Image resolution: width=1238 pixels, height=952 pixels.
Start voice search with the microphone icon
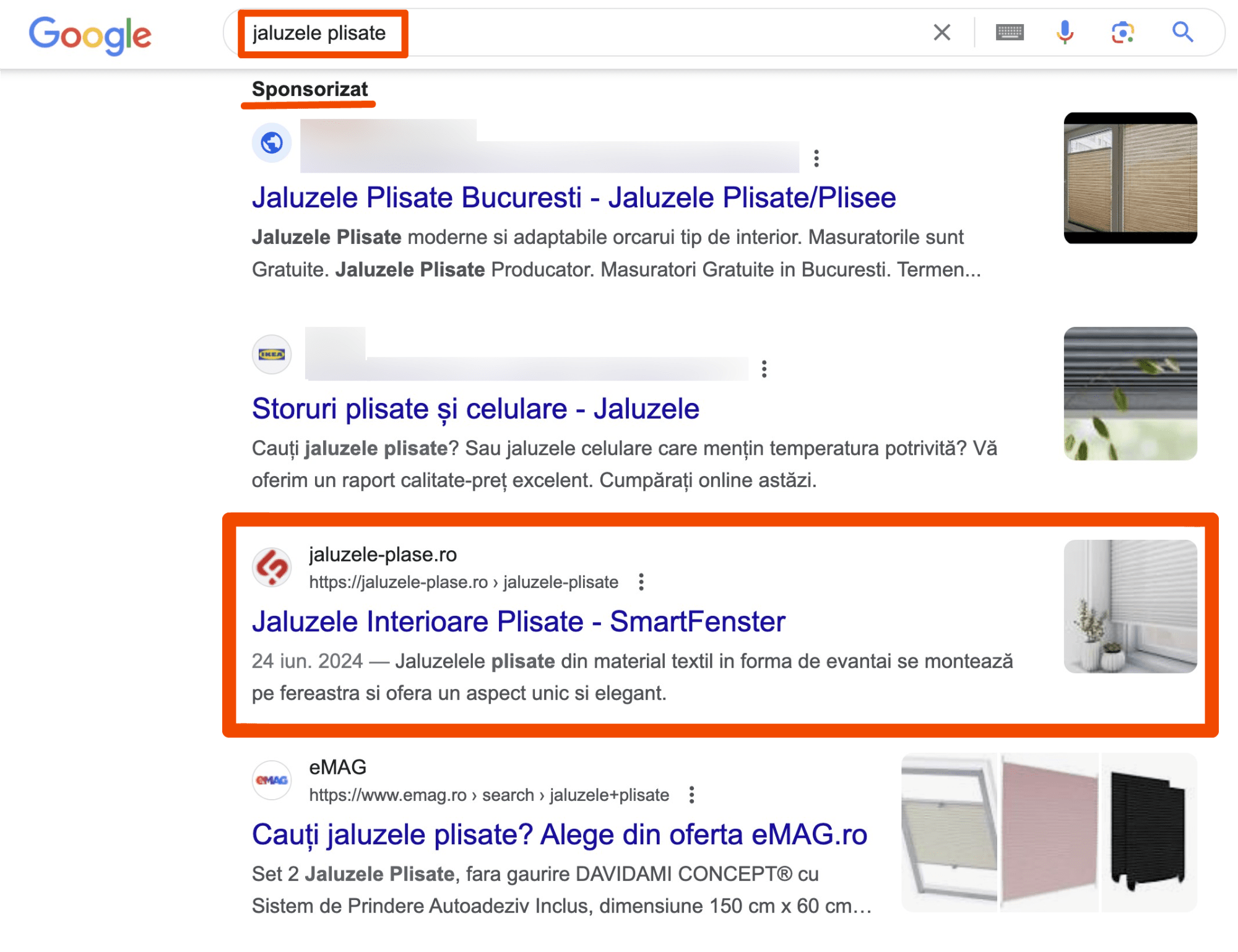pyautogui.click(x=1065, y=32)
